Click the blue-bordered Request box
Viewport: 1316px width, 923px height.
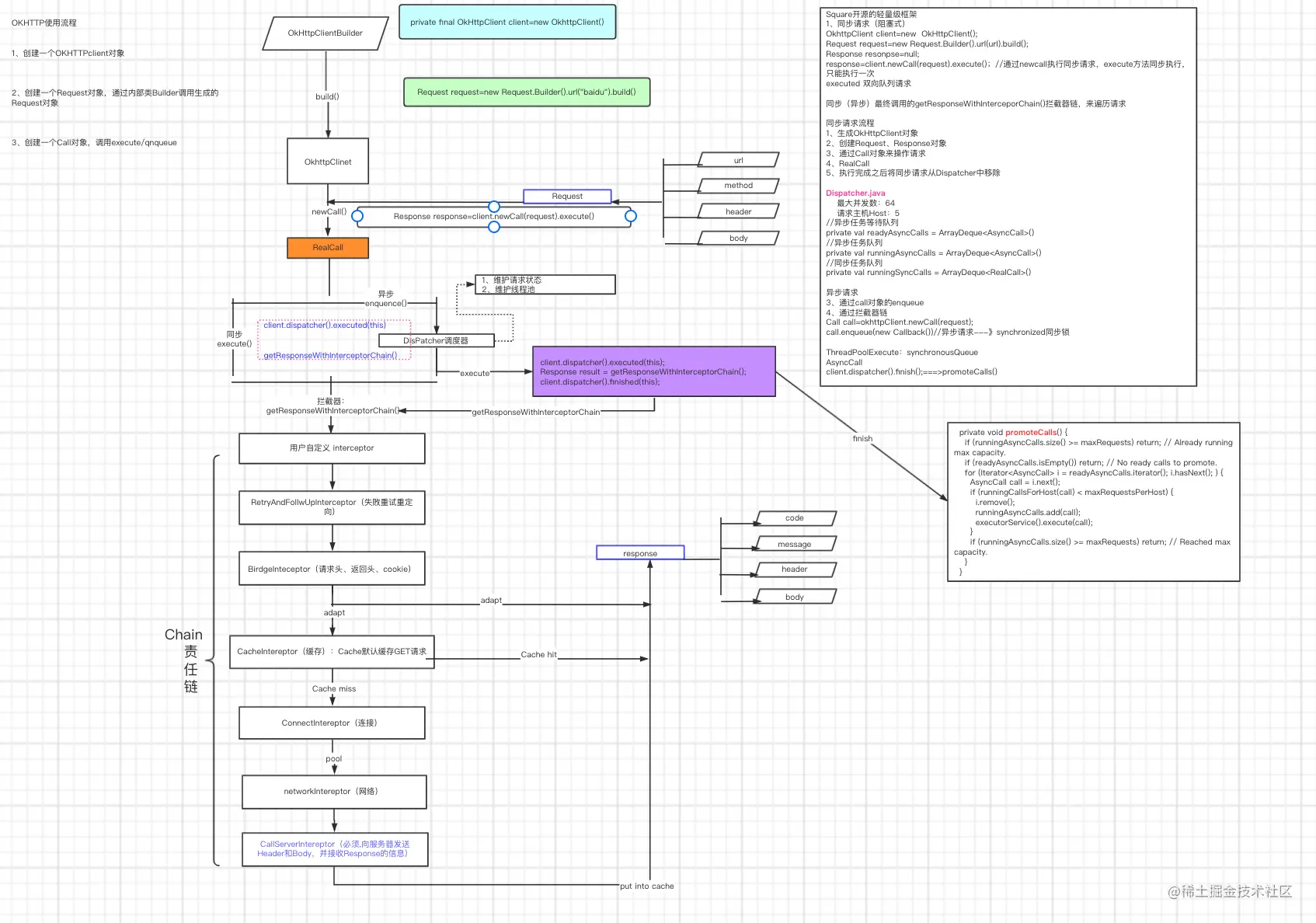click(567, 197)
